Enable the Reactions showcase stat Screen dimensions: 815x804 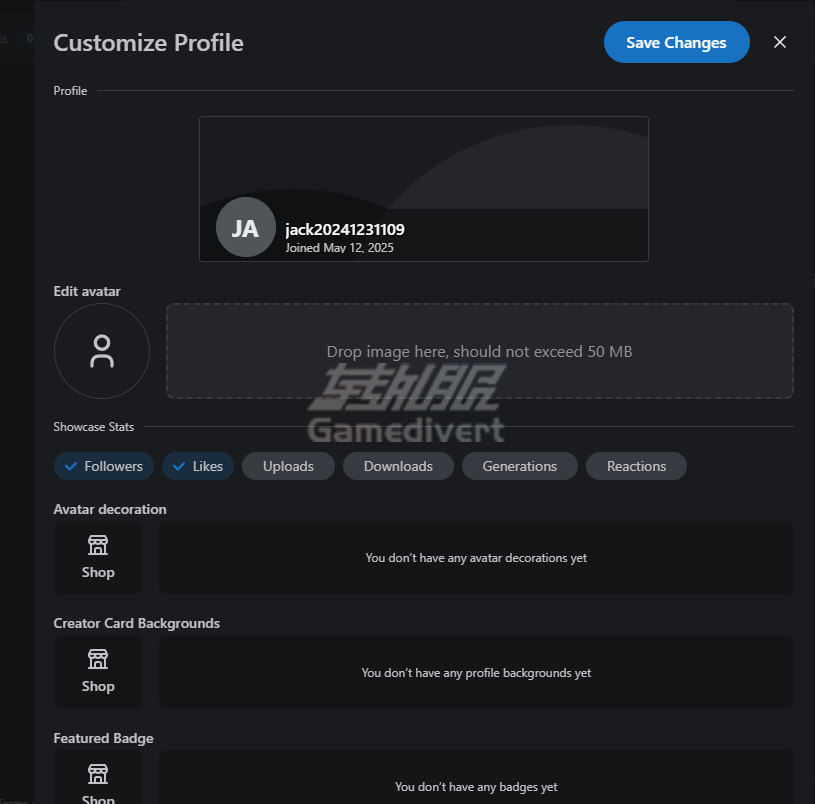pos(636,466)
